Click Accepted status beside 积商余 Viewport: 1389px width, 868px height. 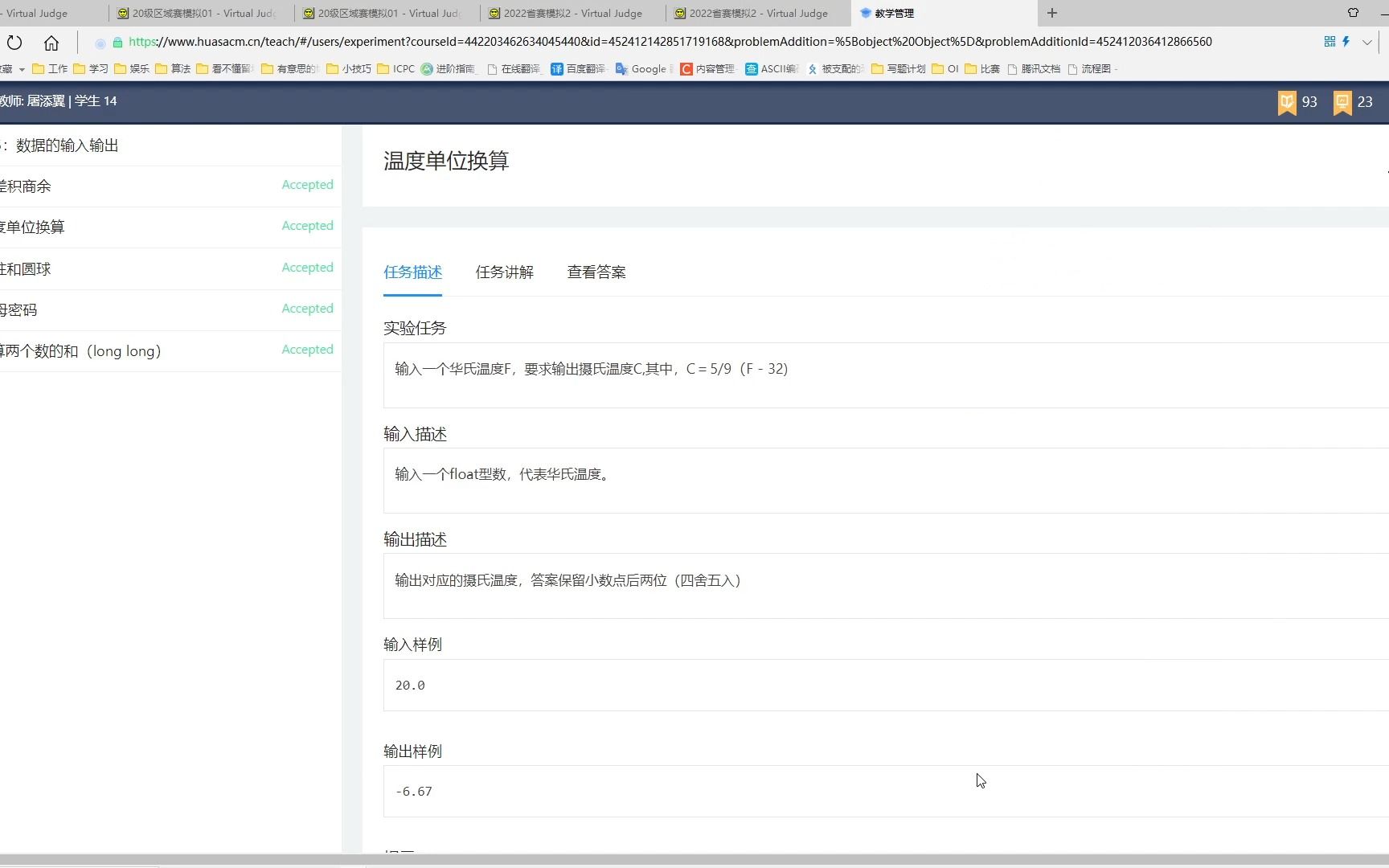(x=307, y=185)
